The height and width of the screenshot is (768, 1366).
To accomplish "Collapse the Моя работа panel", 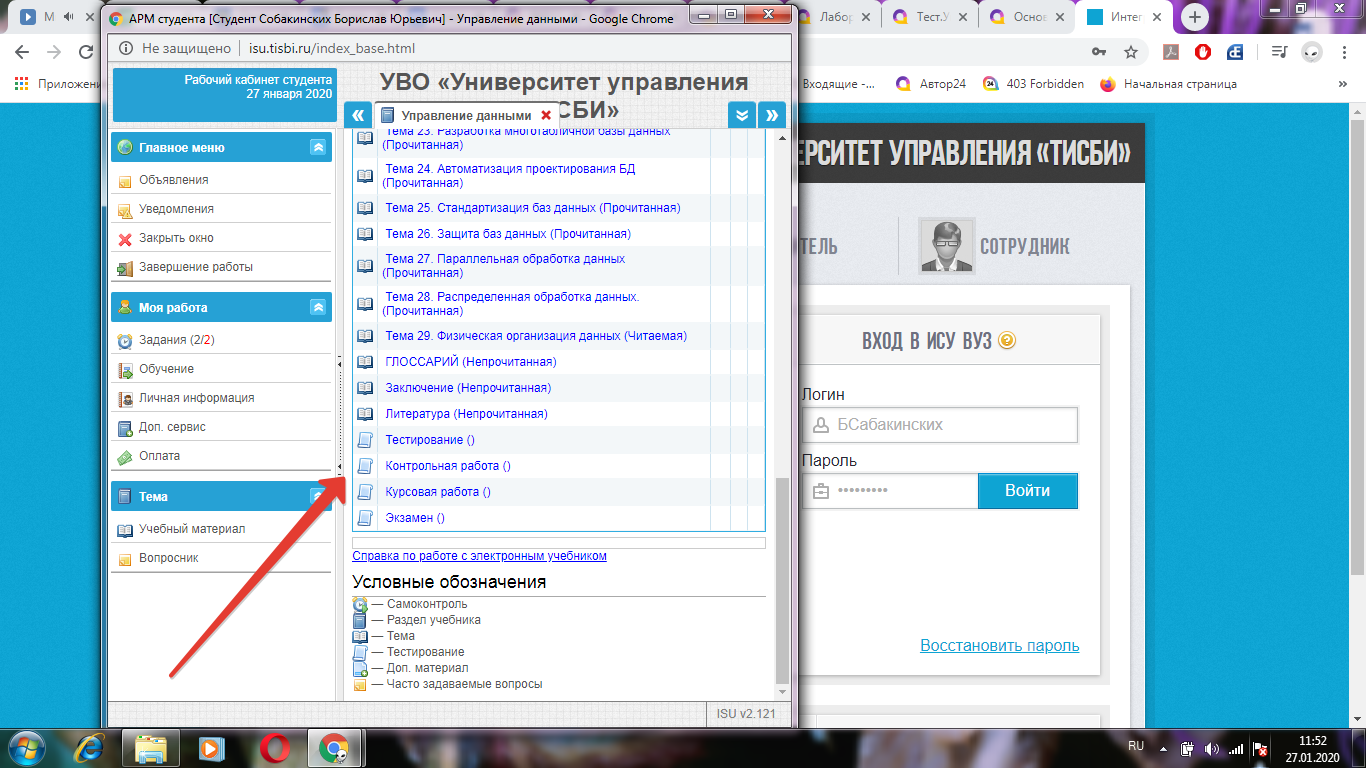I will tap(318, 307).
